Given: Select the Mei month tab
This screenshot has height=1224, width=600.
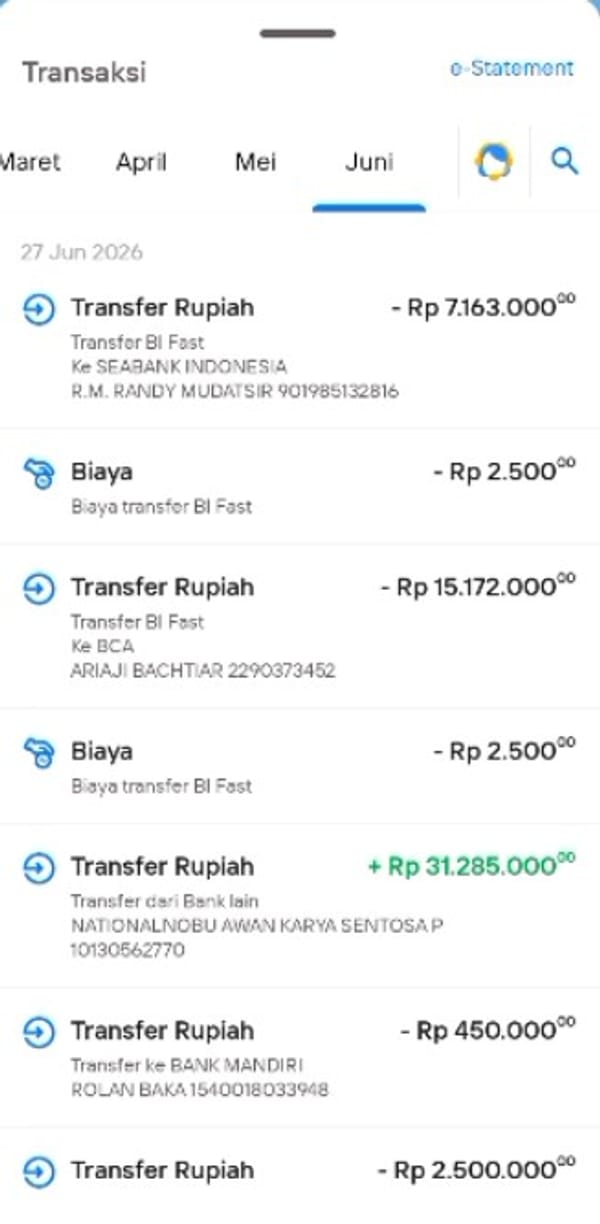Looking at the screenshot, I should [255, 162].
